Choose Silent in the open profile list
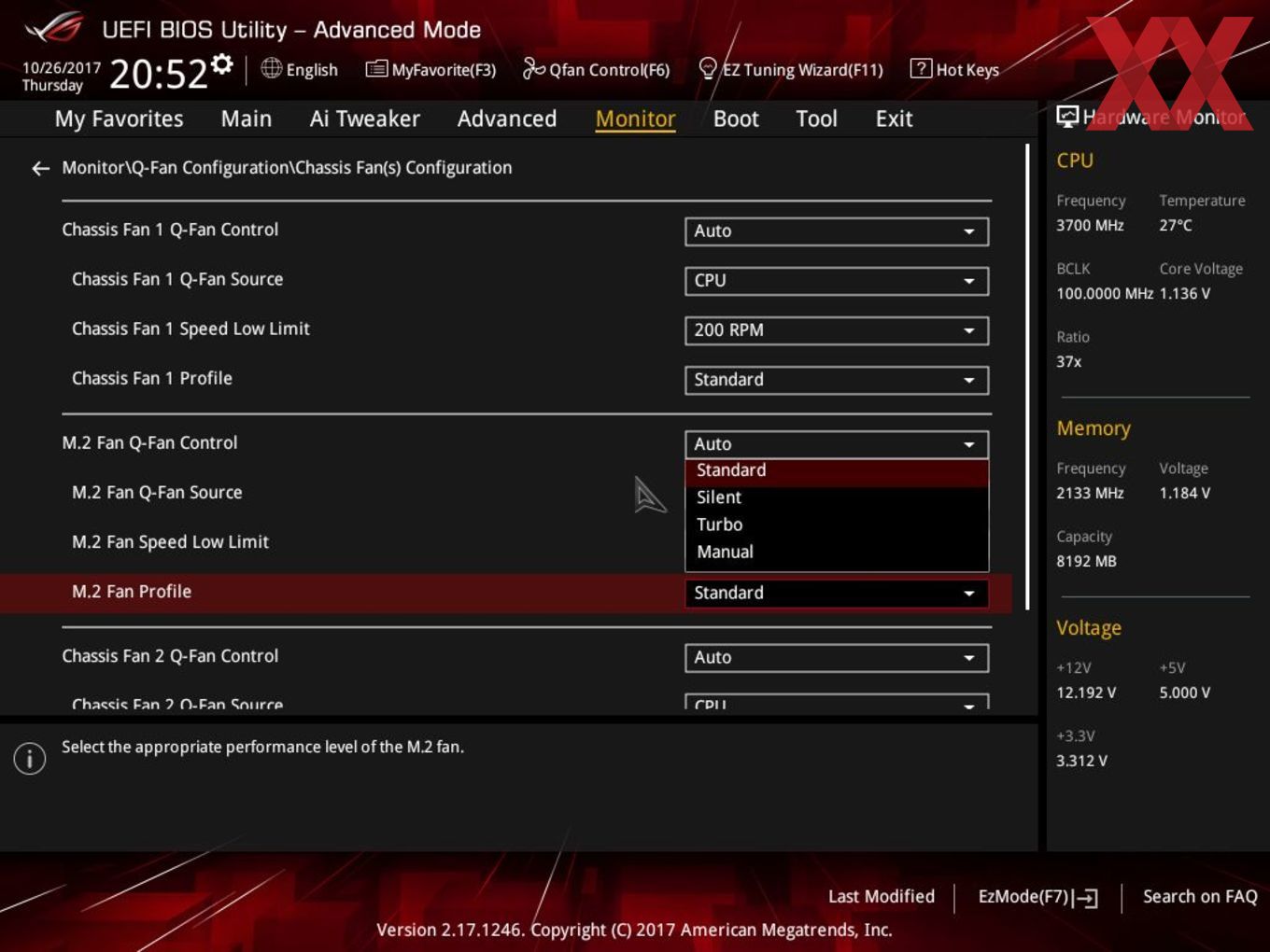This screenshot has height=952, width=1270. (x=837, y=497)
